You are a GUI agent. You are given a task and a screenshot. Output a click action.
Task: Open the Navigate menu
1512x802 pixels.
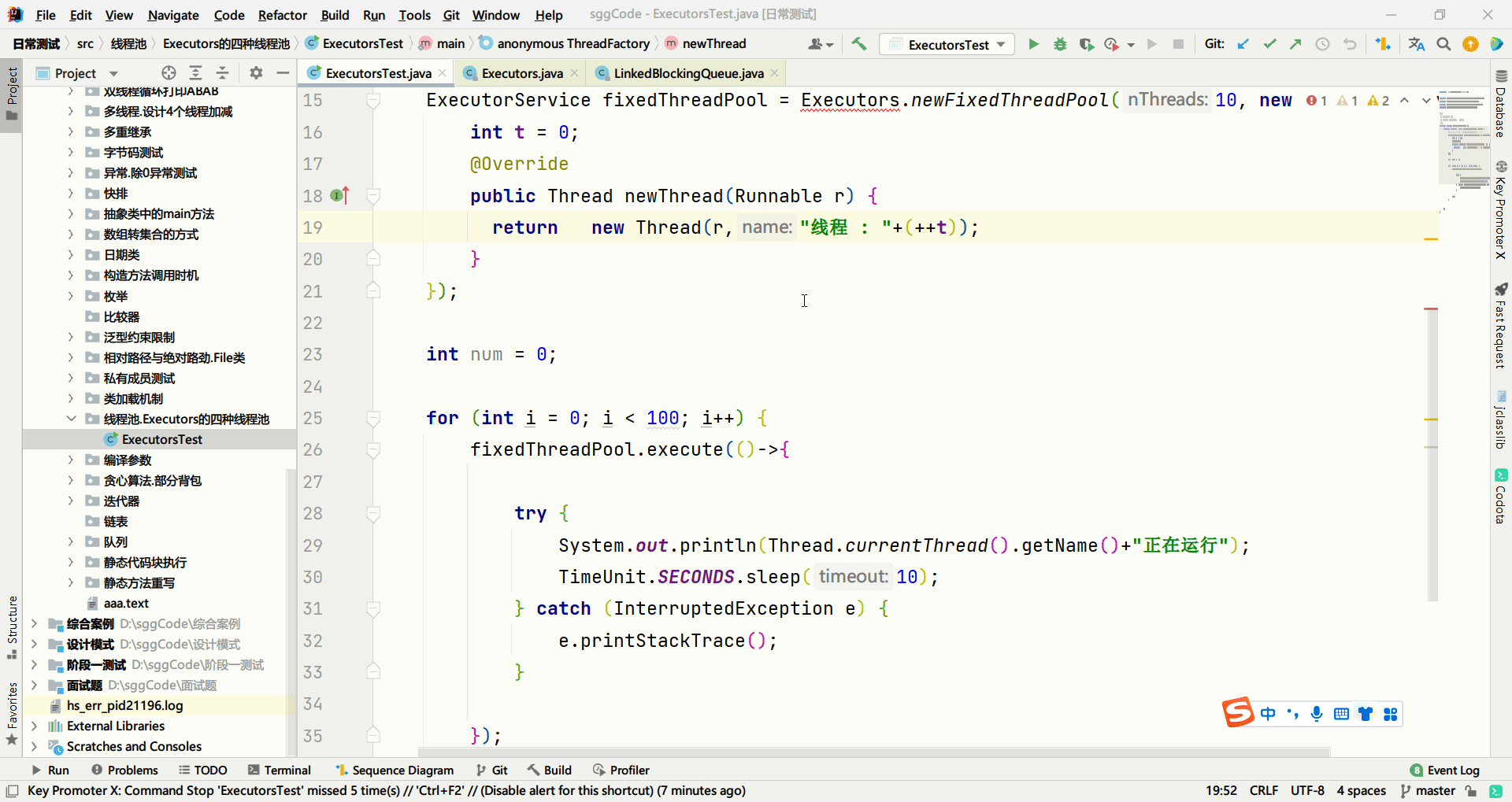(173, 15)
